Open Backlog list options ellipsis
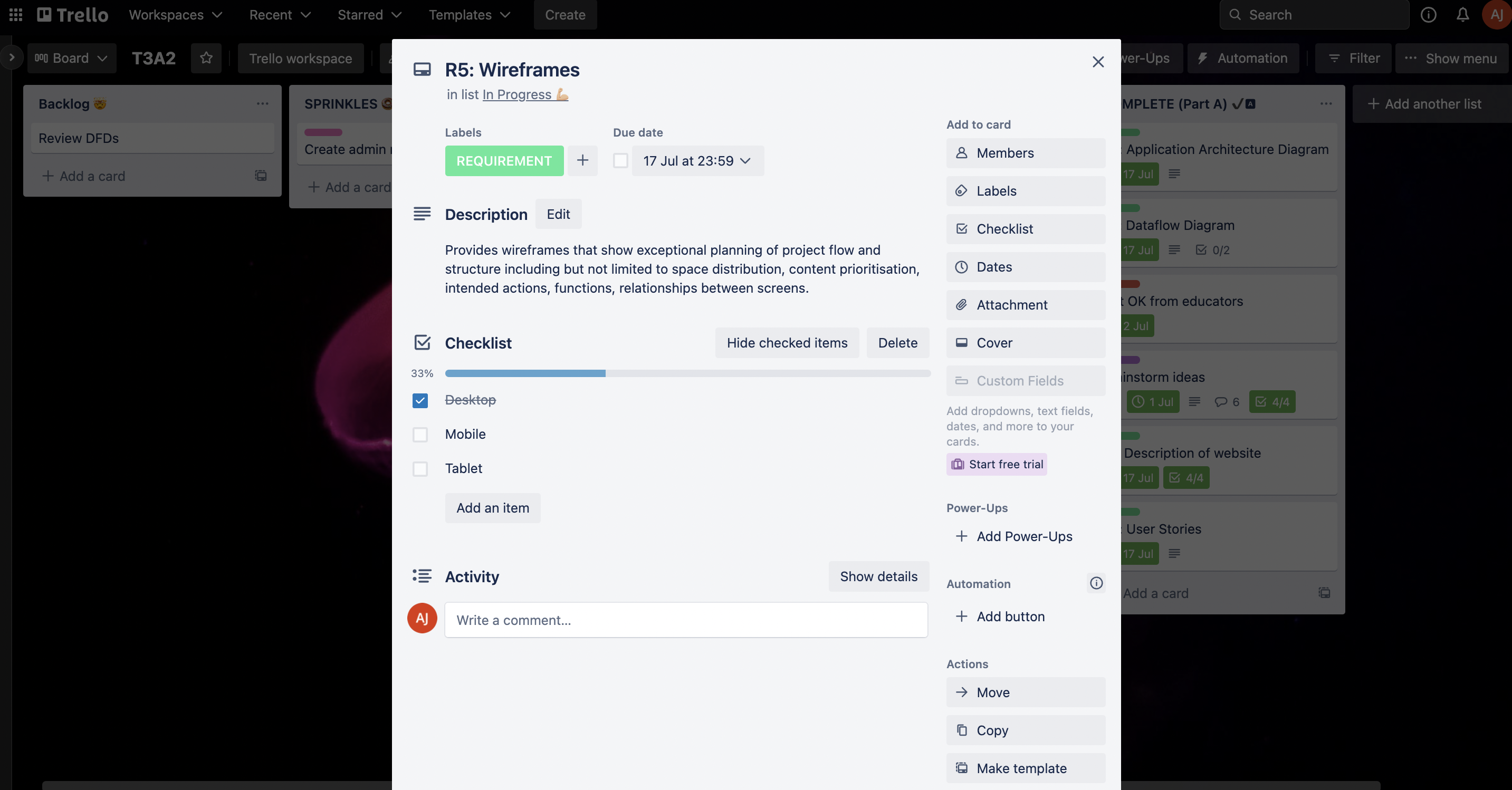 click(262, 104)
